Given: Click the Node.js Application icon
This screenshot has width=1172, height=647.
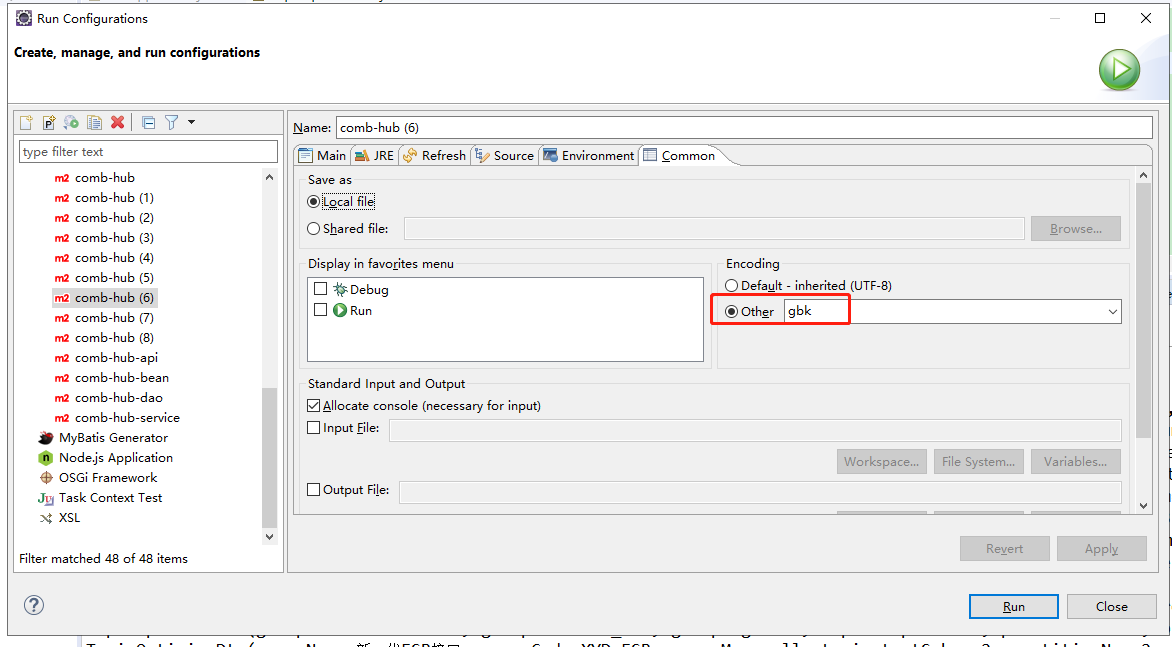Looking at the screenshot, I should click(x=46, y=457).
